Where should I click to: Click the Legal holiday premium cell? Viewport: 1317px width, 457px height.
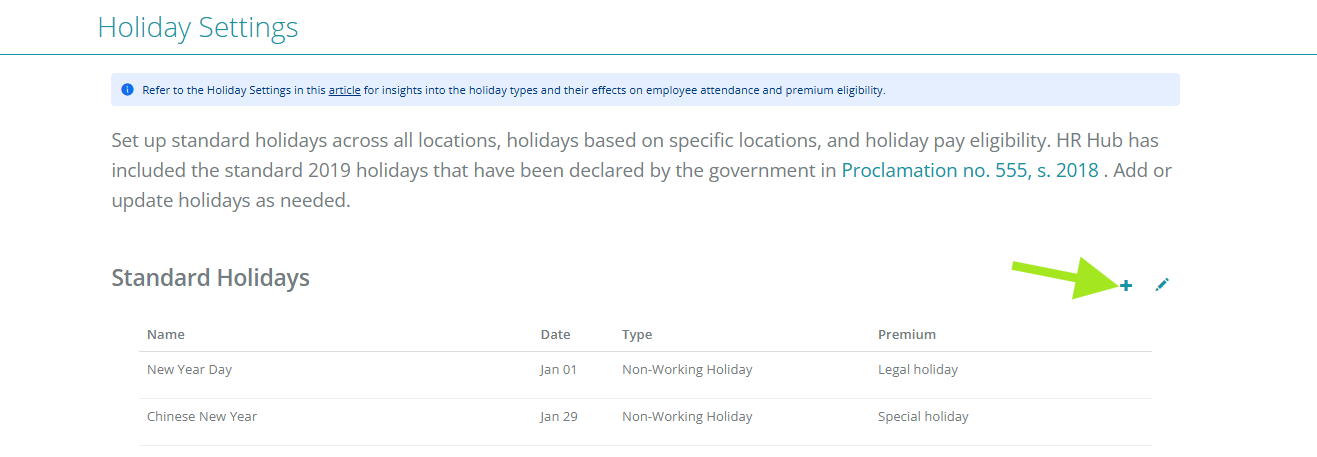[918, 370]
